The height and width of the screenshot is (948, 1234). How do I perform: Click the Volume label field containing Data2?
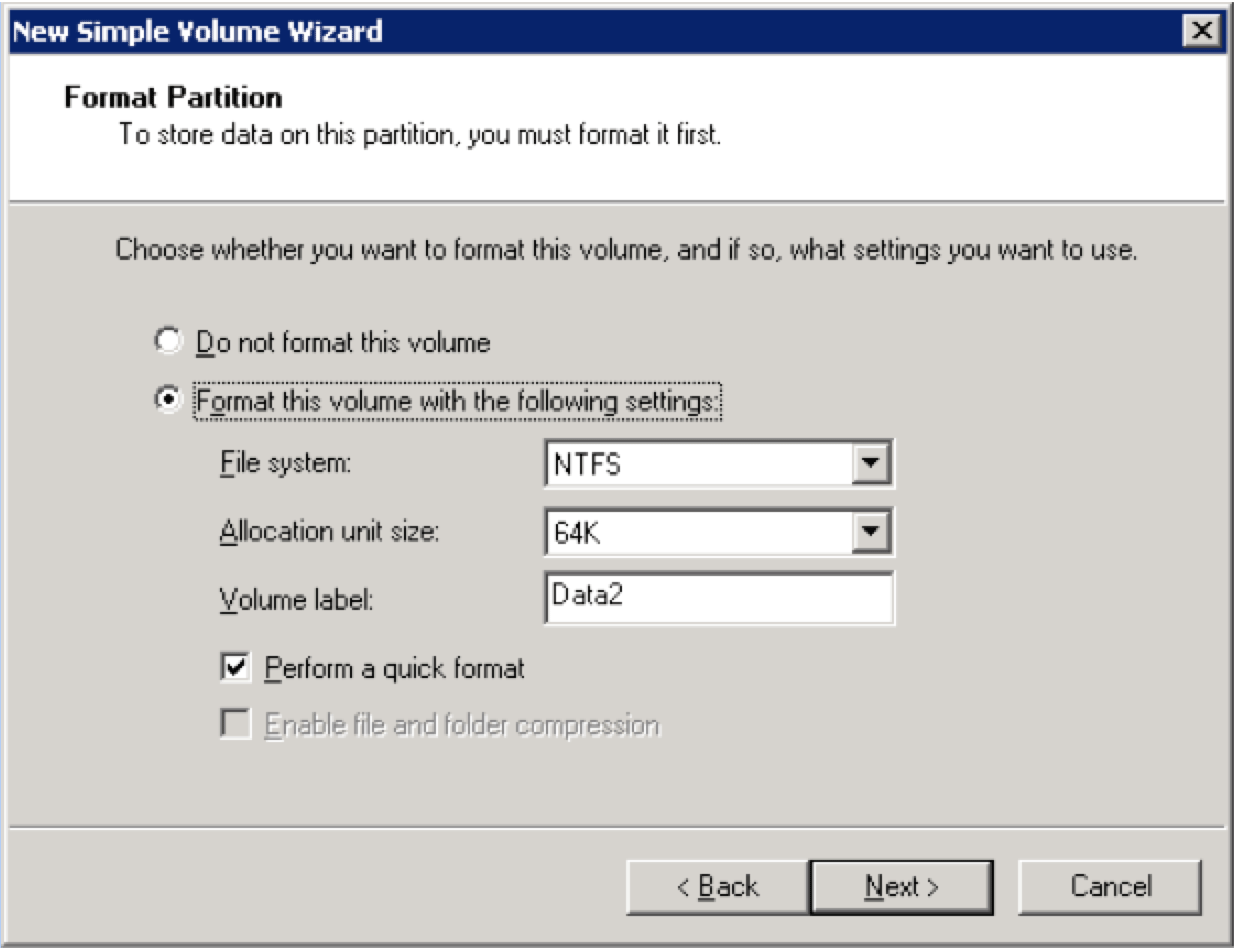tap(718, 598)
